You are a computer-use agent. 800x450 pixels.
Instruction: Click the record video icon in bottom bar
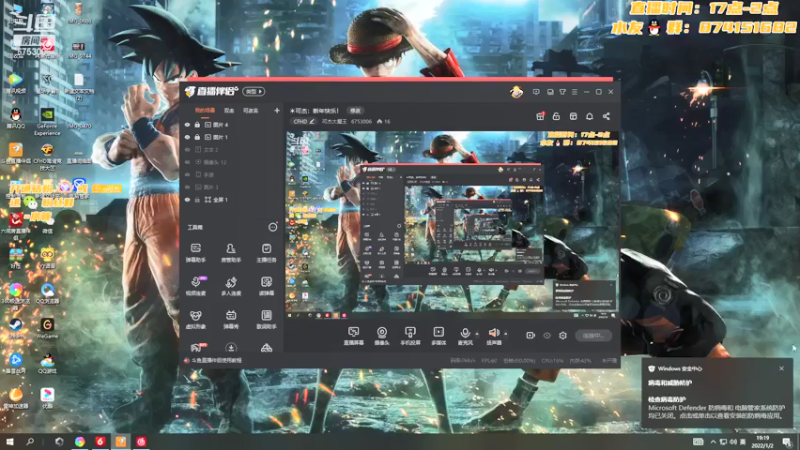pos(531,335)
